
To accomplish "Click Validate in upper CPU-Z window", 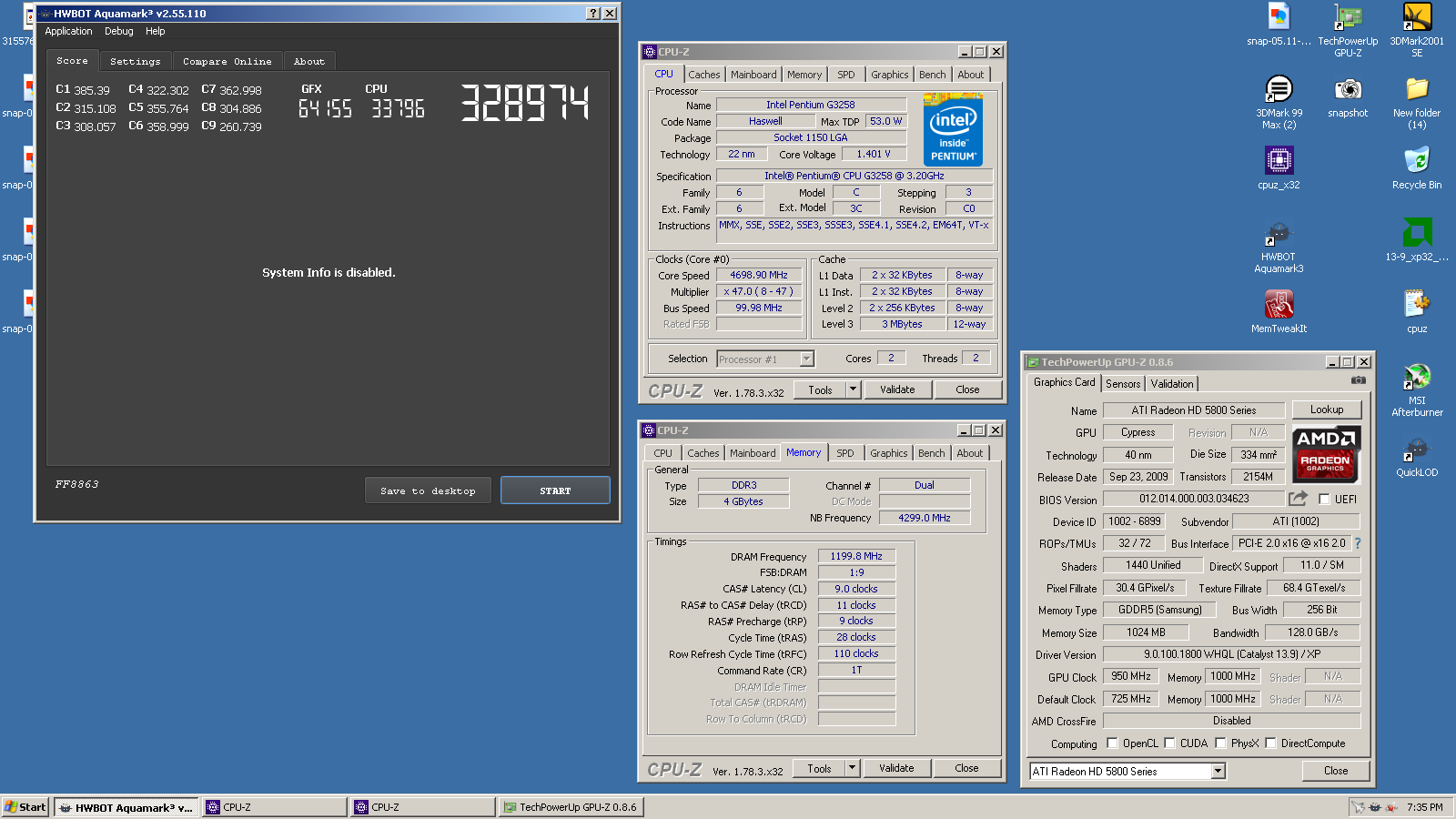I will click(x=897, y=389).
